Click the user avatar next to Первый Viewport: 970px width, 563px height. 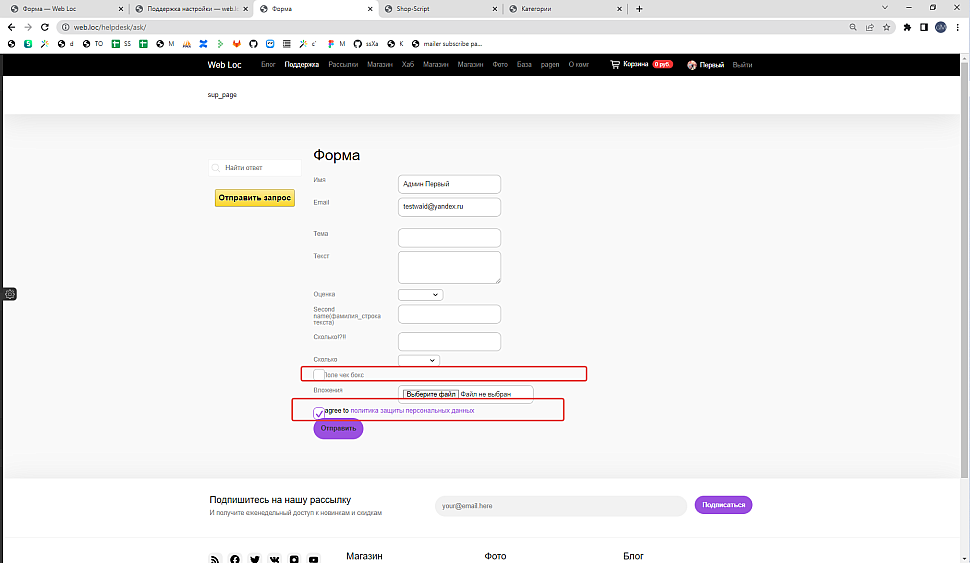(692, 65)
